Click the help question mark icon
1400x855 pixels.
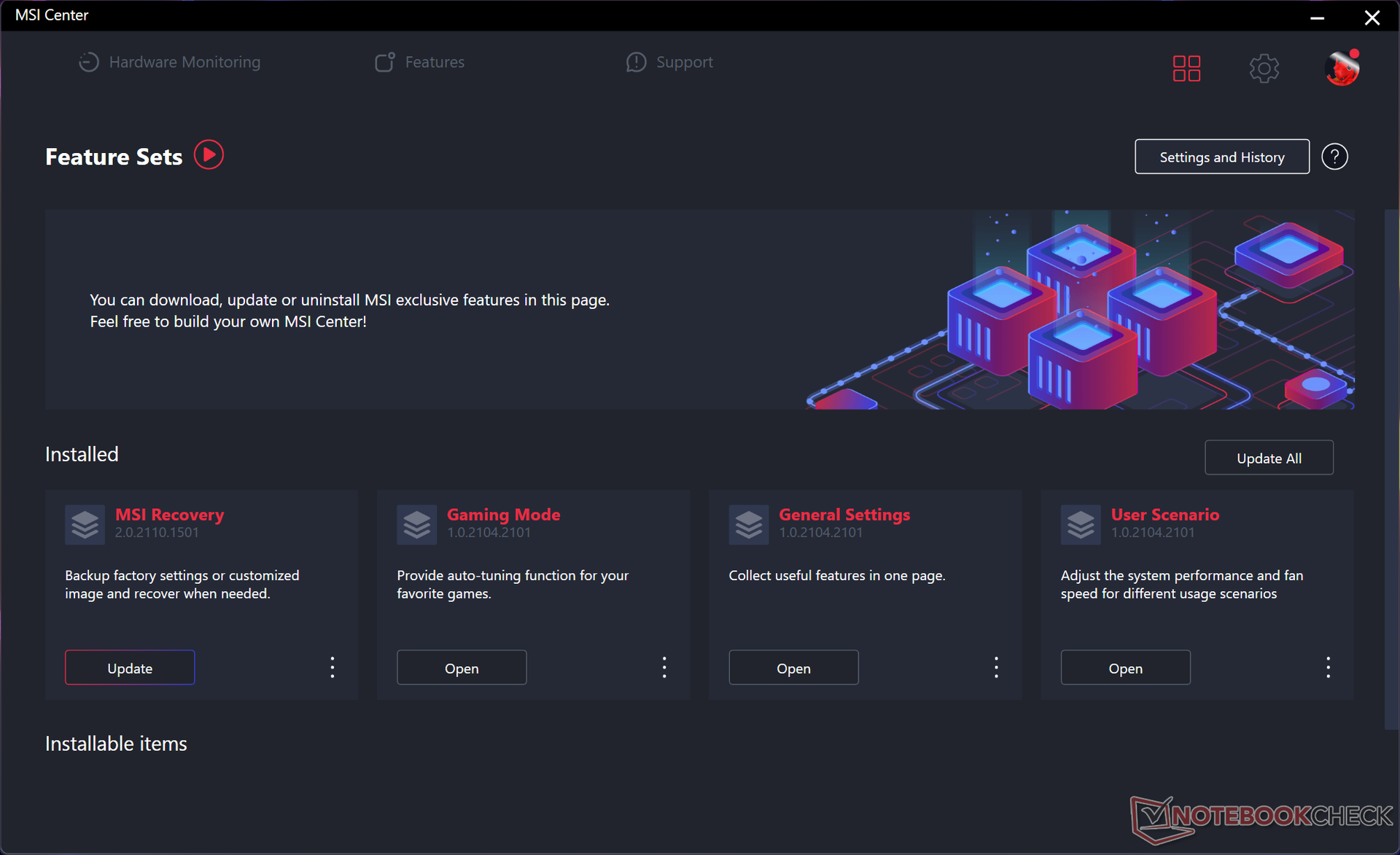[x=1334, y=157]
